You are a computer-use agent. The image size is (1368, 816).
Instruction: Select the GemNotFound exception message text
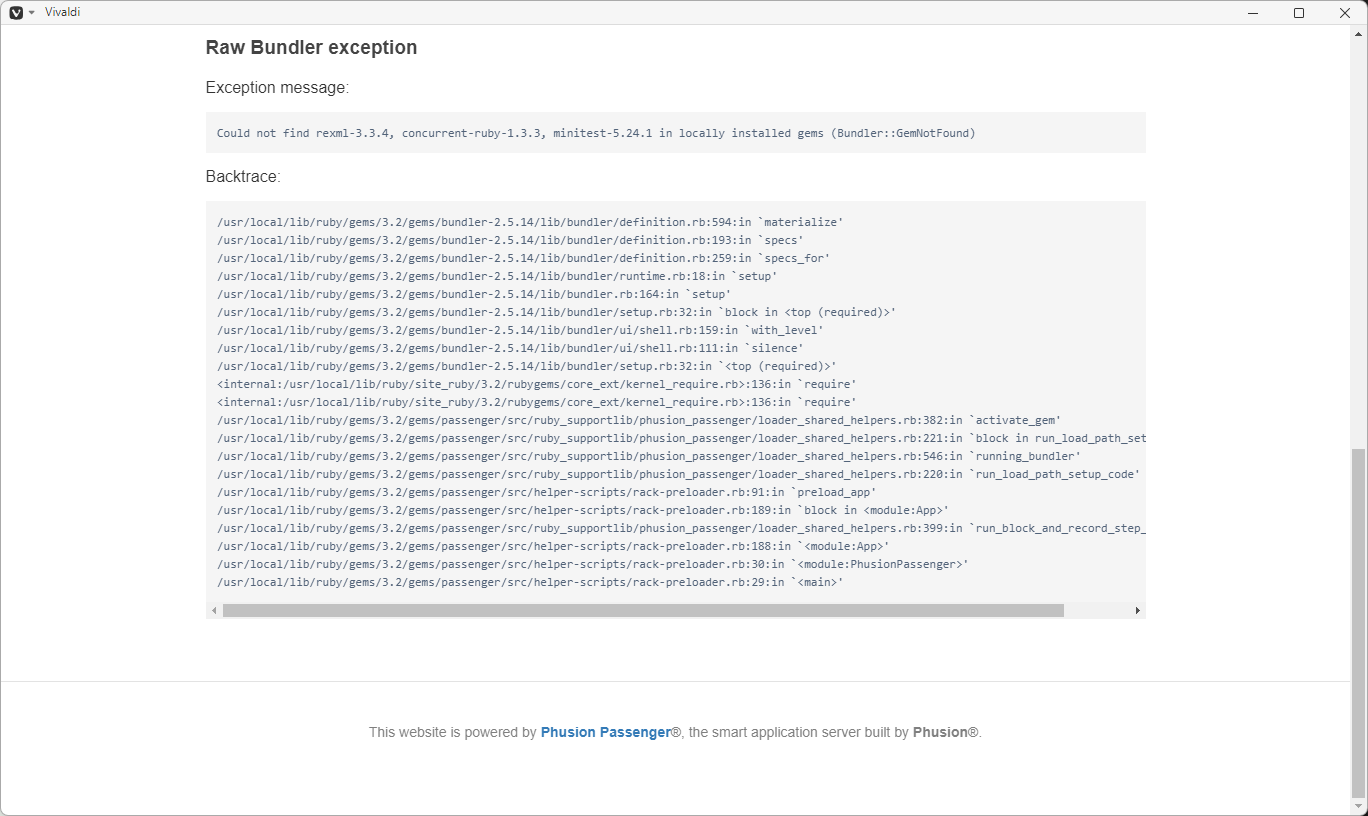(x=596, y=132)
